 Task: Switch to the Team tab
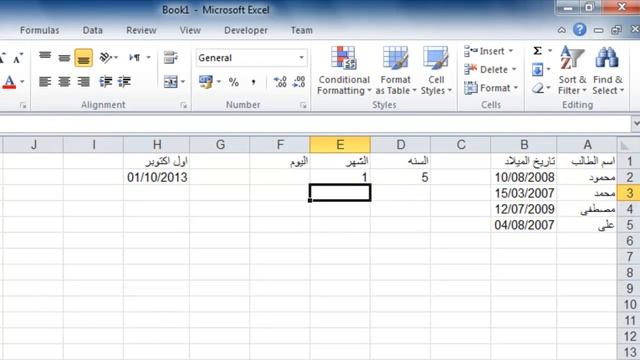302,30
